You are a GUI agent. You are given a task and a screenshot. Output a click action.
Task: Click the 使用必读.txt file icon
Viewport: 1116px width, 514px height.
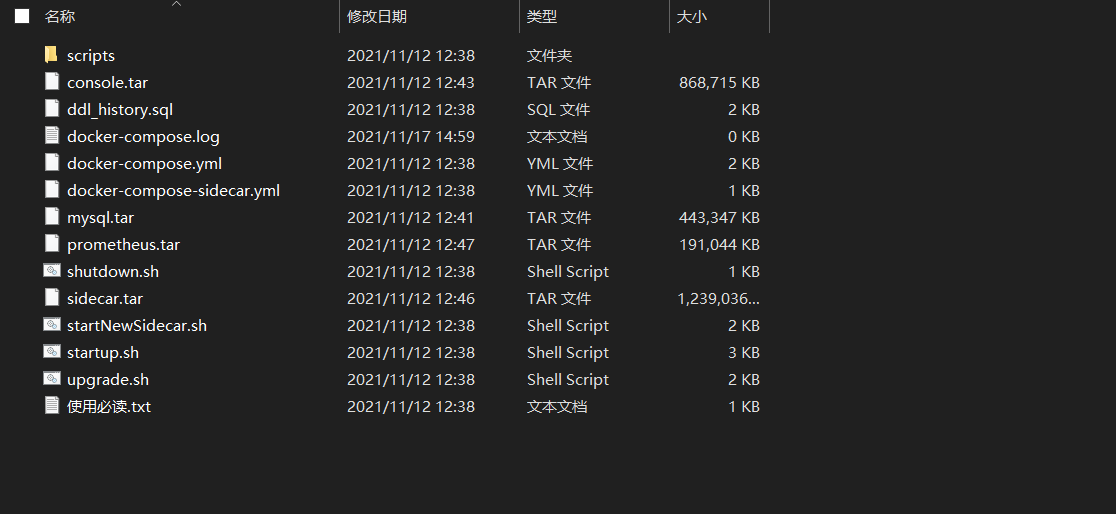click(51, 406)
